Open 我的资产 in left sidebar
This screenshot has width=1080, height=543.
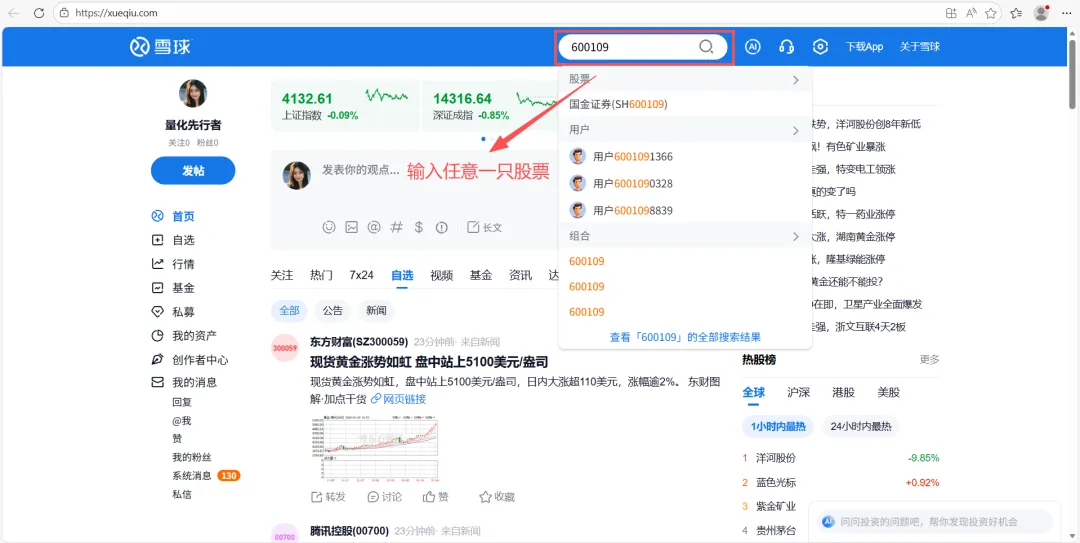(184, 336)
